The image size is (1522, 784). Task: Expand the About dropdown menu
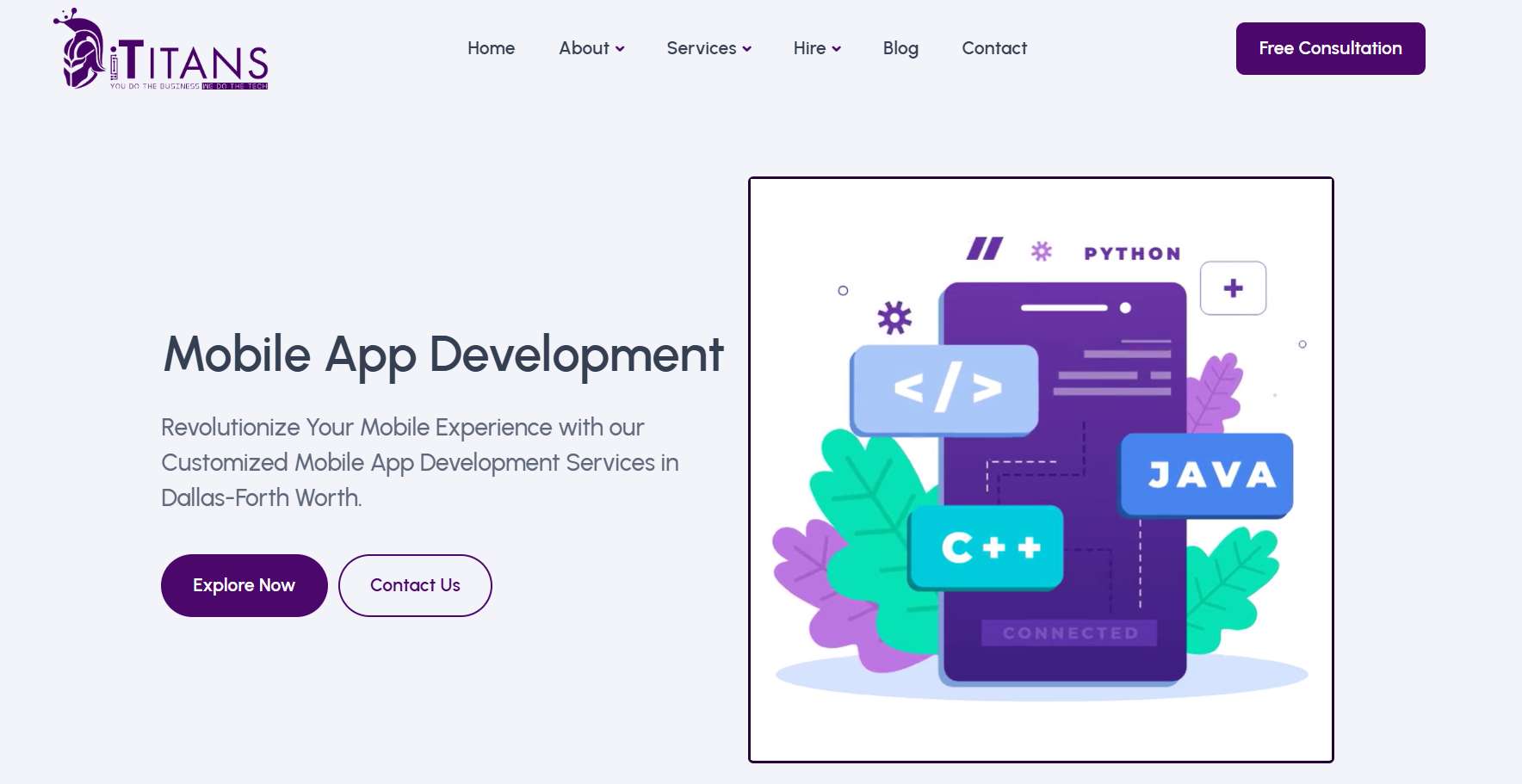[x=591, y=48]
